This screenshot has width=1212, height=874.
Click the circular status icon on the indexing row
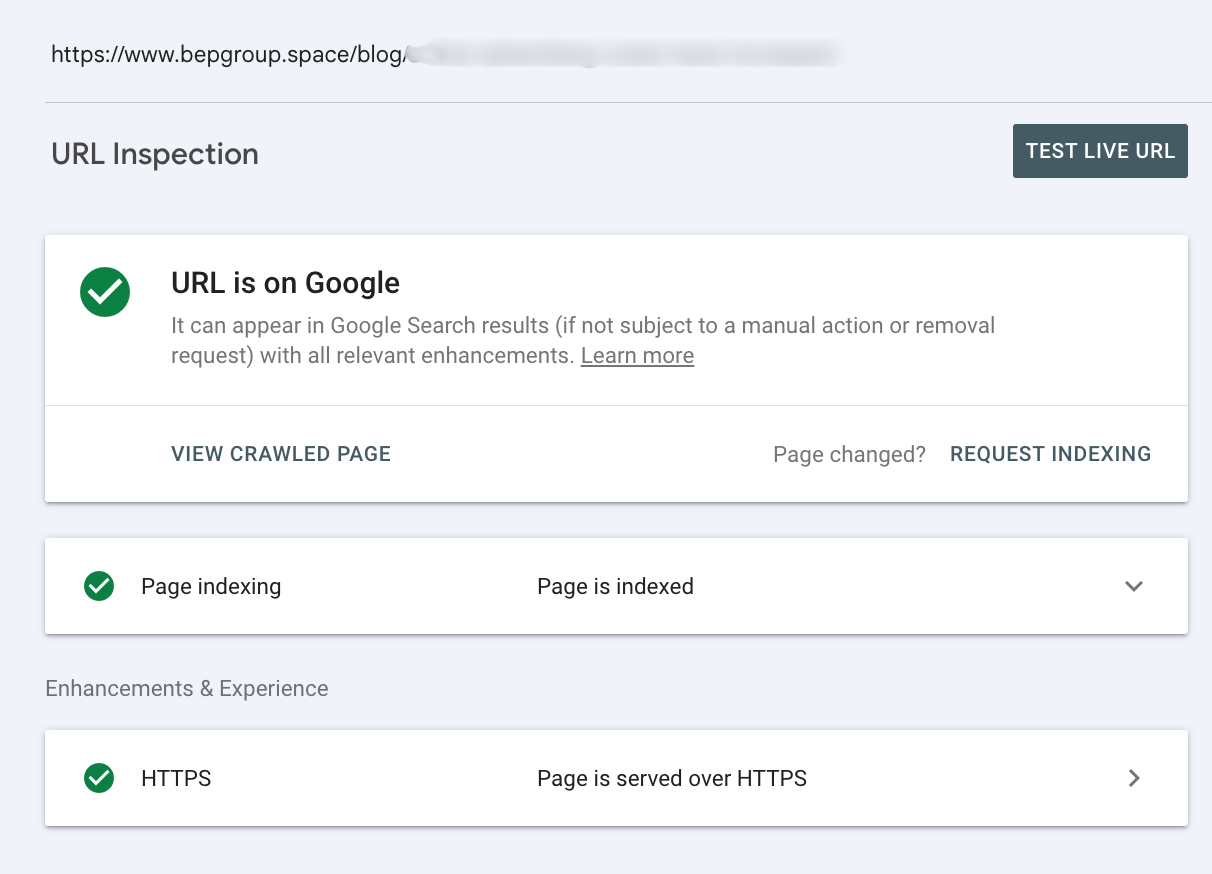[x=98, y=586]
